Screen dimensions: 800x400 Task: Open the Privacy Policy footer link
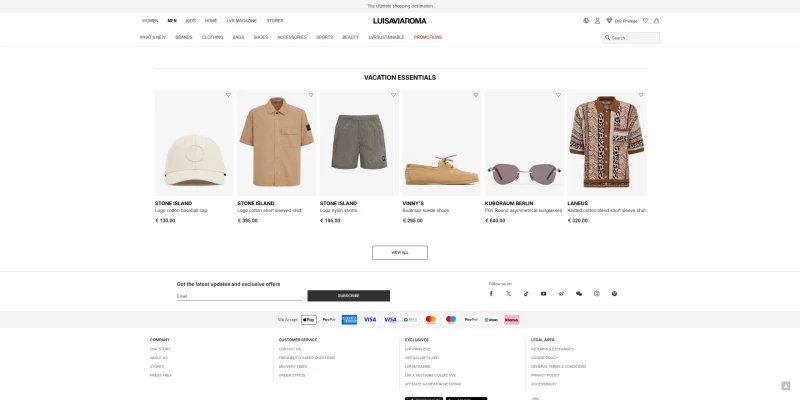545,376
